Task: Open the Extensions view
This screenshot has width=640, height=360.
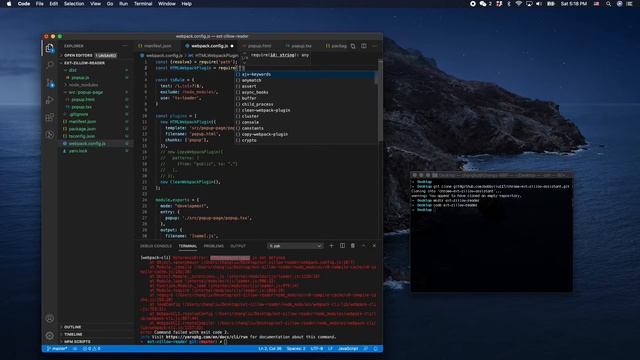Action: pos(50,118)
